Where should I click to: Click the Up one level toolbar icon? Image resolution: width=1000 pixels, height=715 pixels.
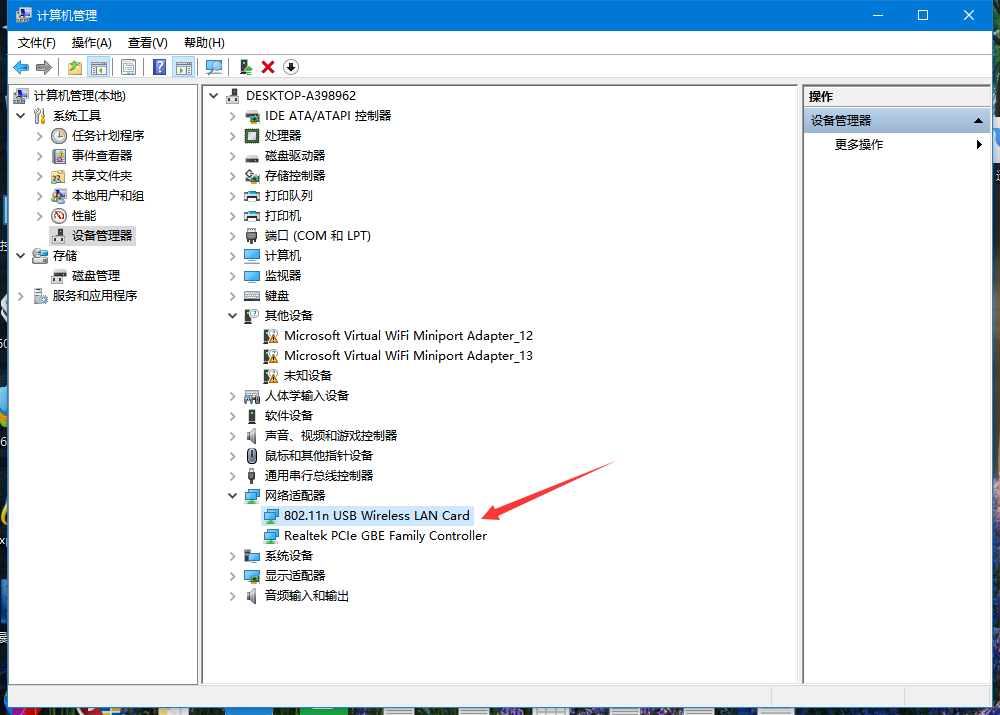(75, 67)
